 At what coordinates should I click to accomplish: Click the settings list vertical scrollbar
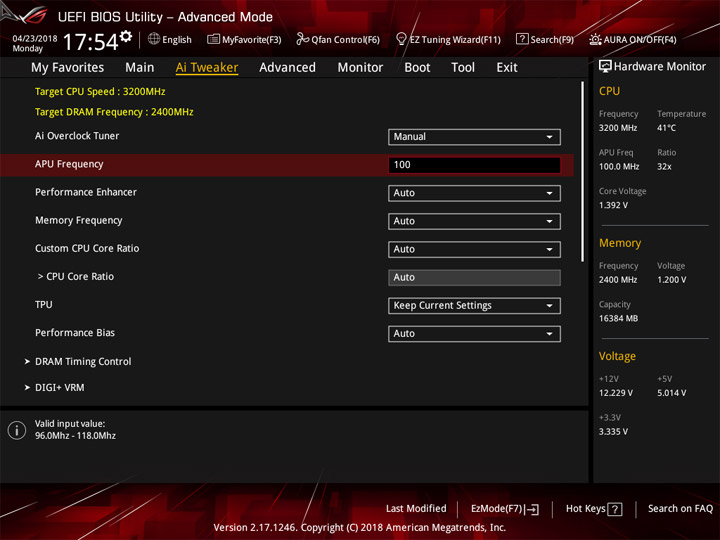coord(582,172)
